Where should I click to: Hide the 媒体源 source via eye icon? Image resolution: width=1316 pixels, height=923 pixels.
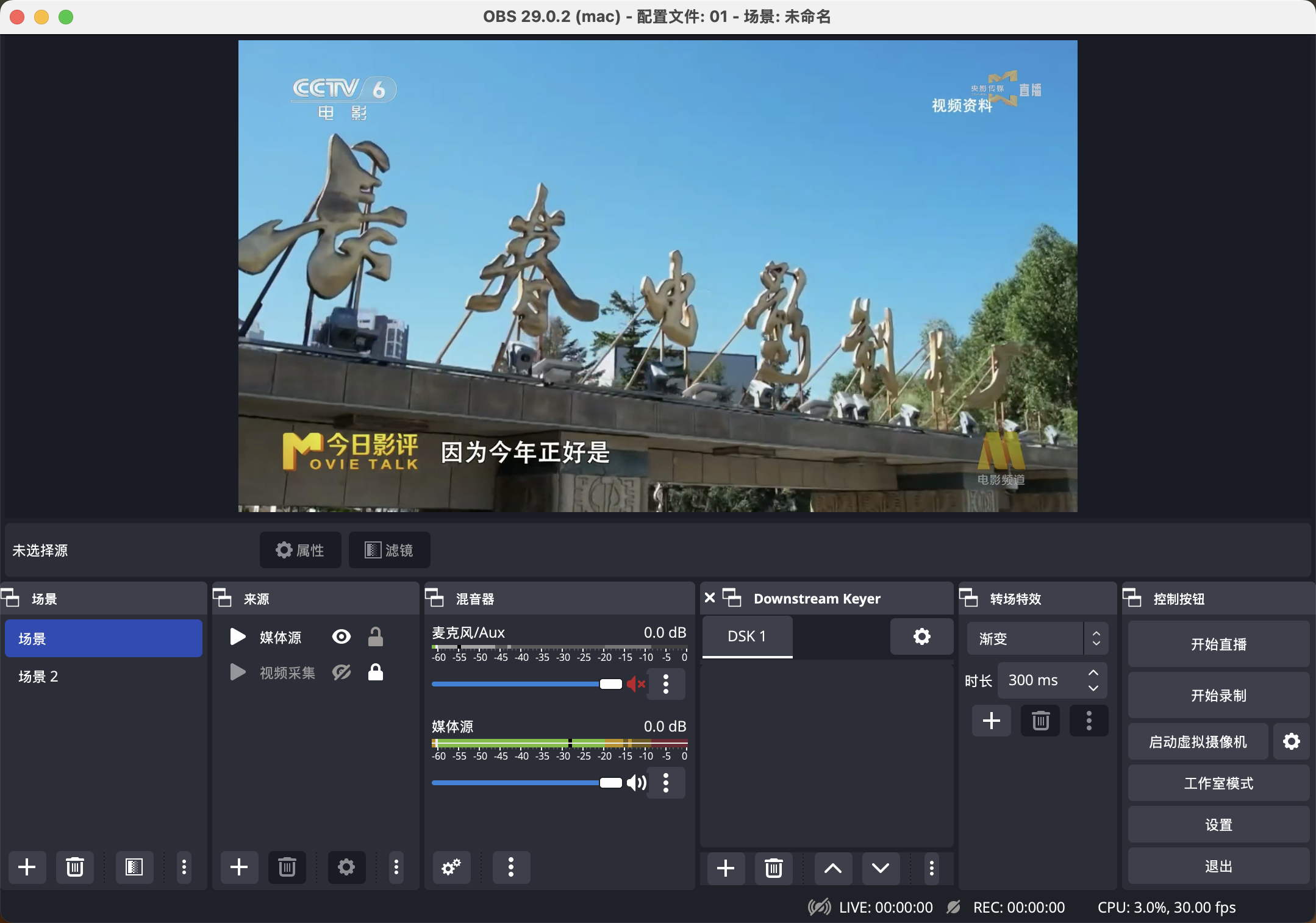click(x=342, y=637)
